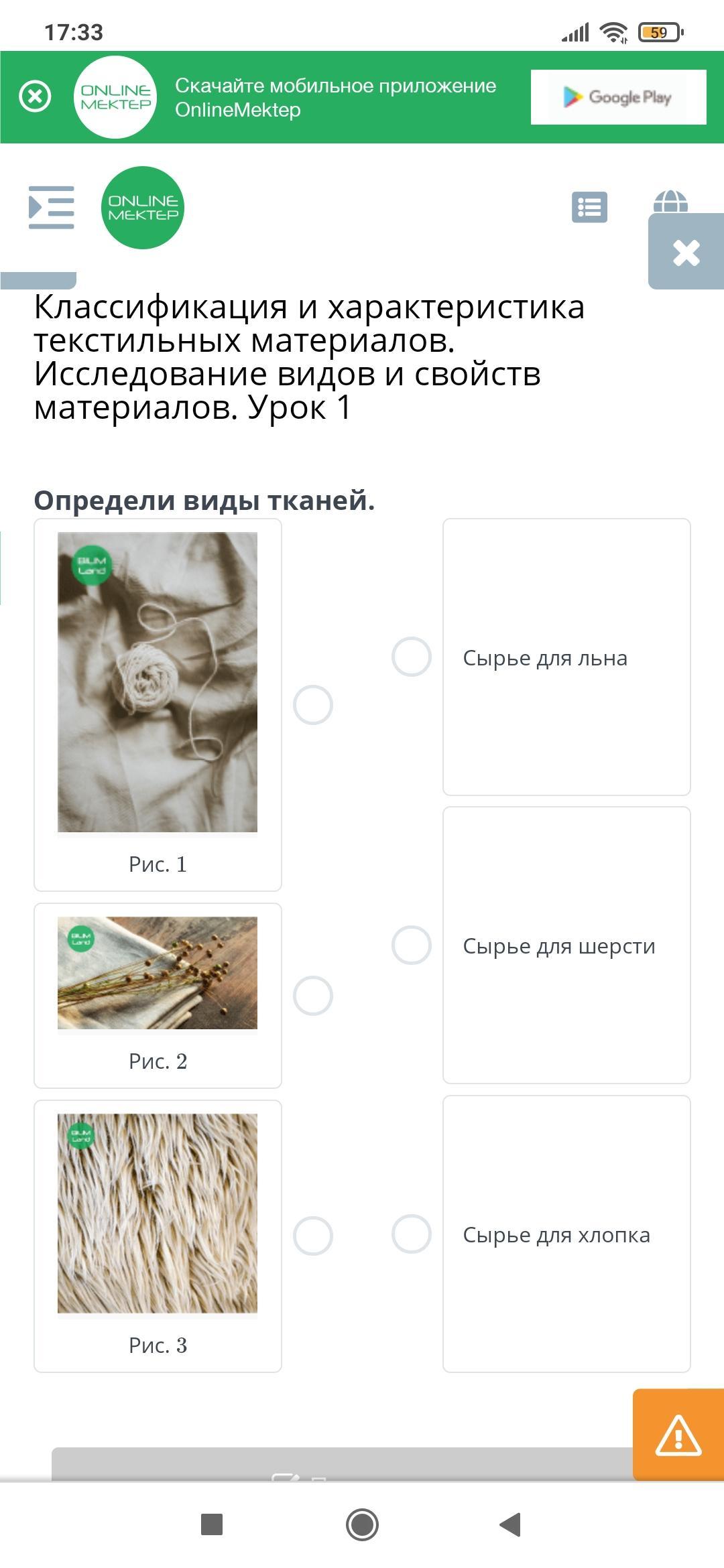Select radio for Сырье для шерсти
724x1568 pixels.
(412, 945)
